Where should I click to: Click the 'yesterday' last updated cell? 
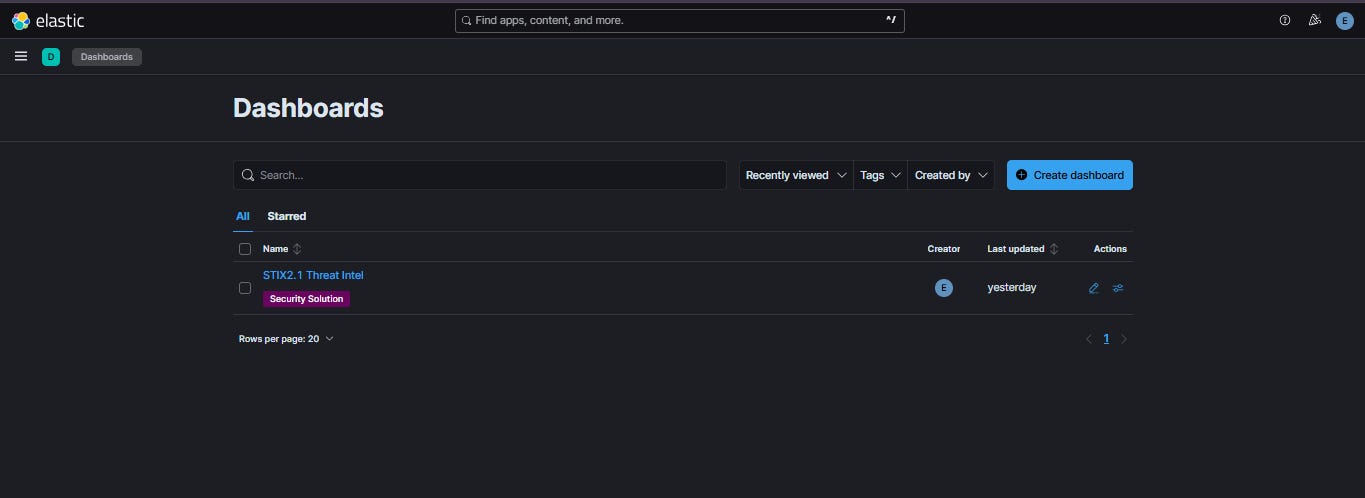[1011, 288]
